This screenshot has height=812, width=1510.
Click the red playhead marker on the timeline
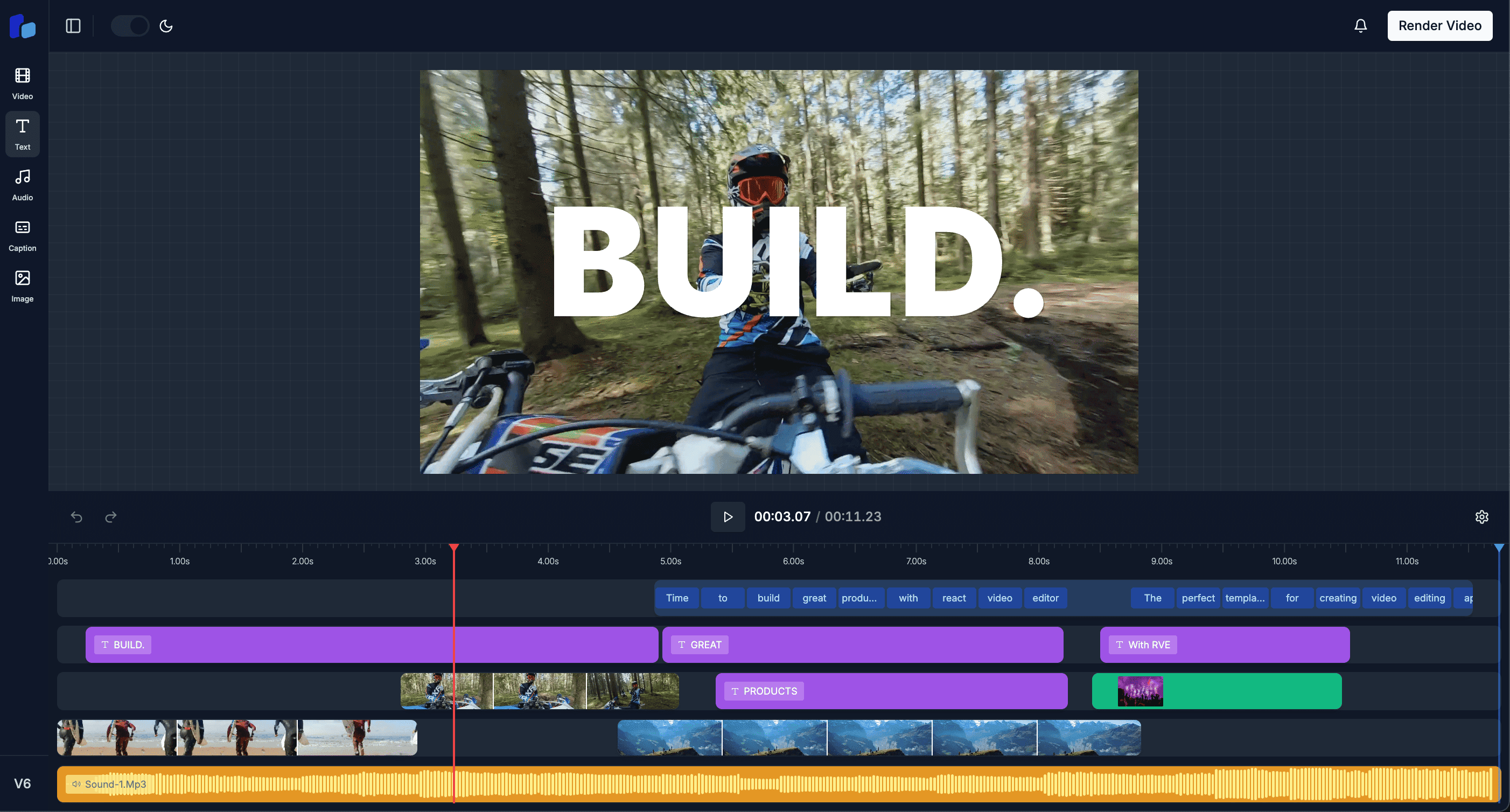coord(455,548)
